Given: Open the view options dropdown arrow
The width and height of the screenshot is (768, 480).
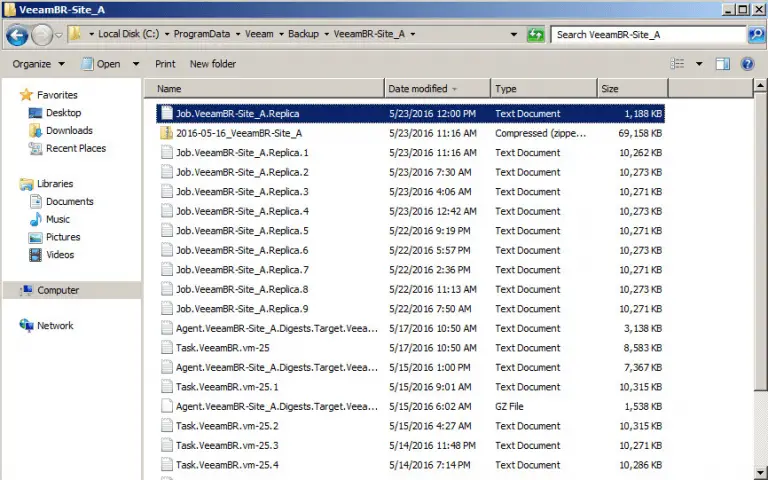Looking at the screenshot, I should click(696, 64).
